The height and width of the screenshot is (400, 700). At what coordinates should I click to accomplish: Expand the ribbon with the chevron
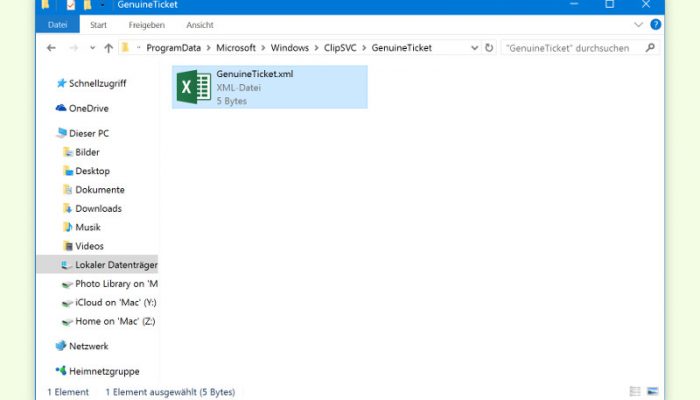[x=638, y=25]
